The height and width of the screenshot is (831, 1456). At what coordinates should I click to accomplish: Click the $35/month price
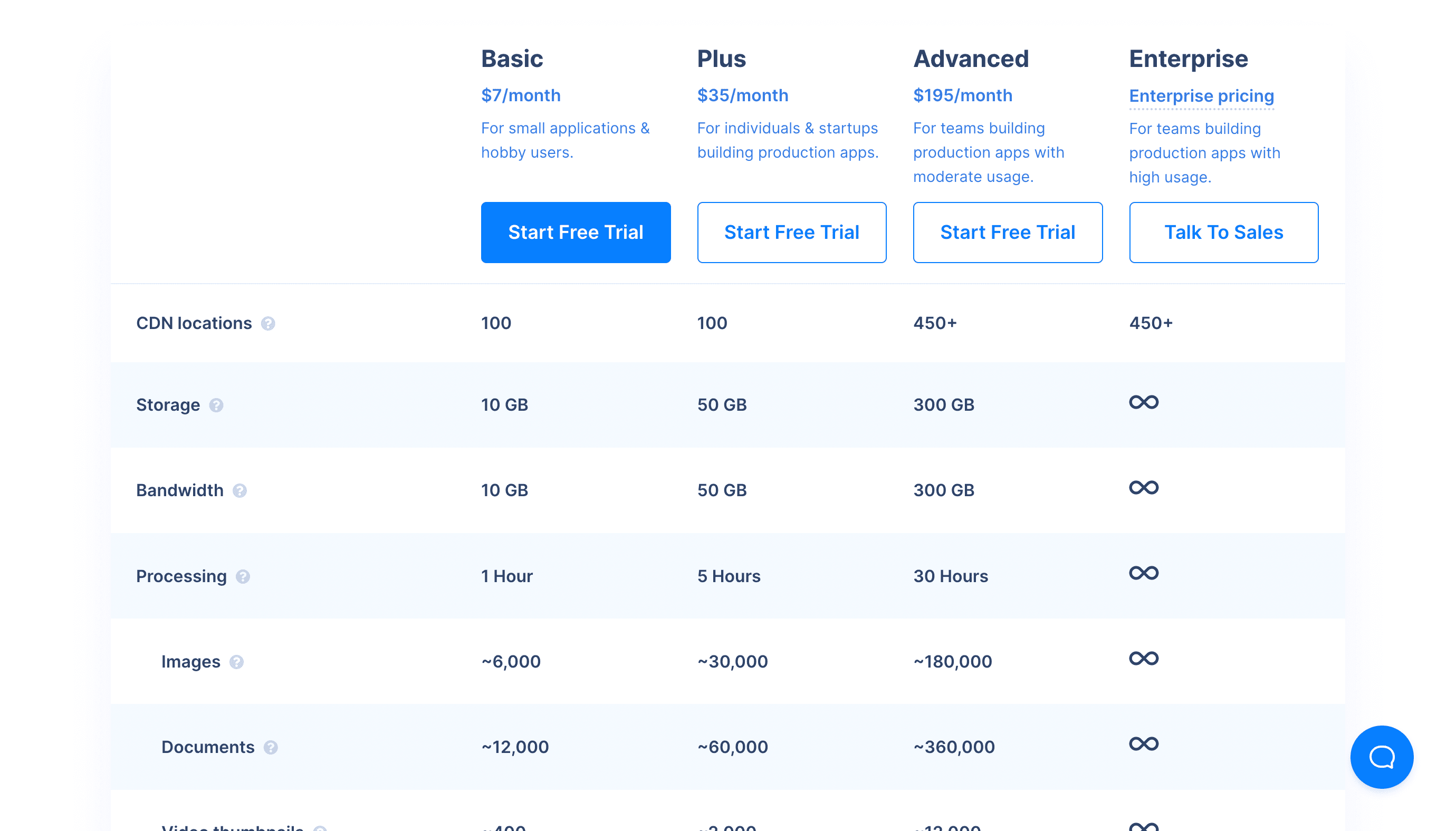(x=743, y=95)
